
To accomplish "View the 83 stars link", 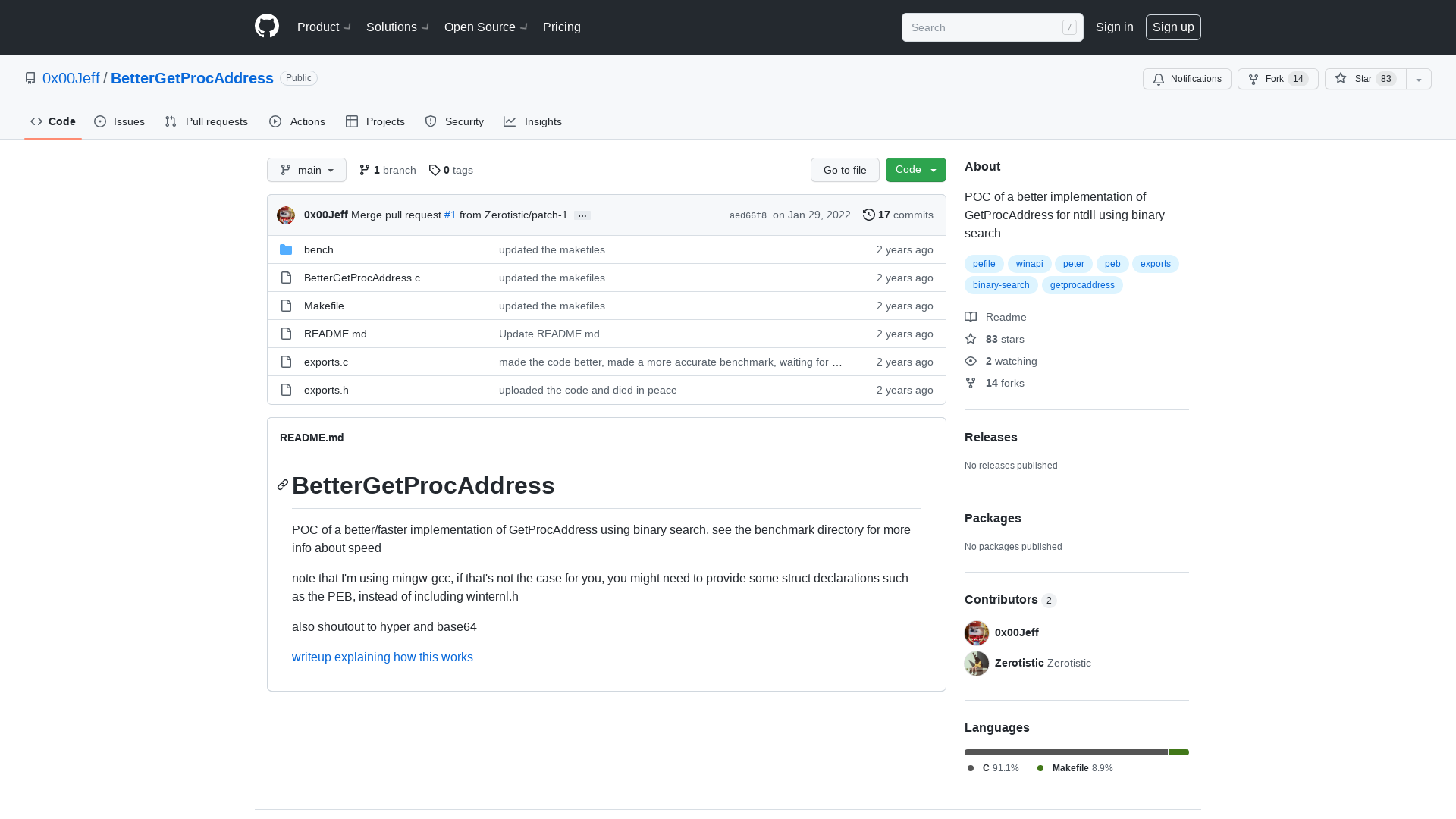I will coord(995,339).
